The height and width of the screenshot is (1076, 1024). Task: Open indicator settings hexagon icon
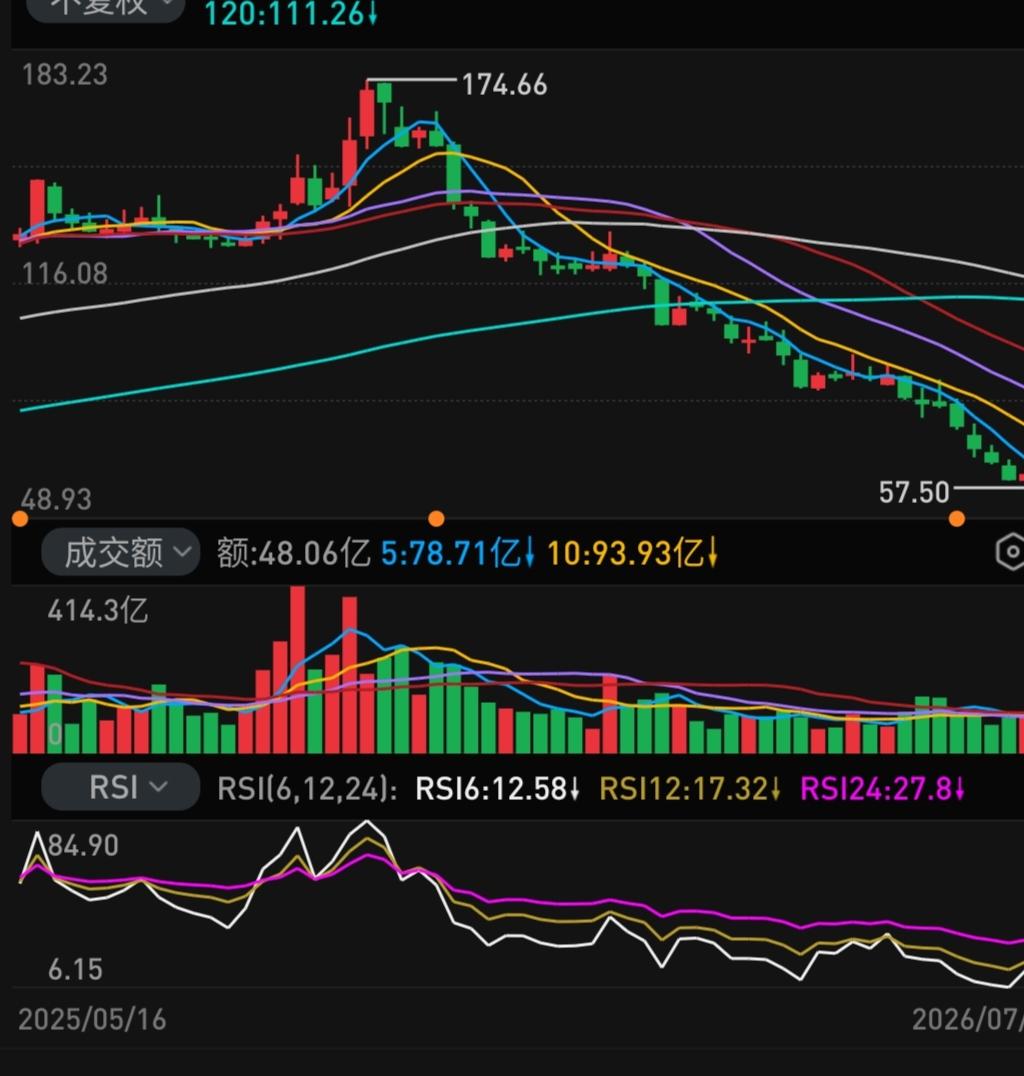tap(1010, 552)
